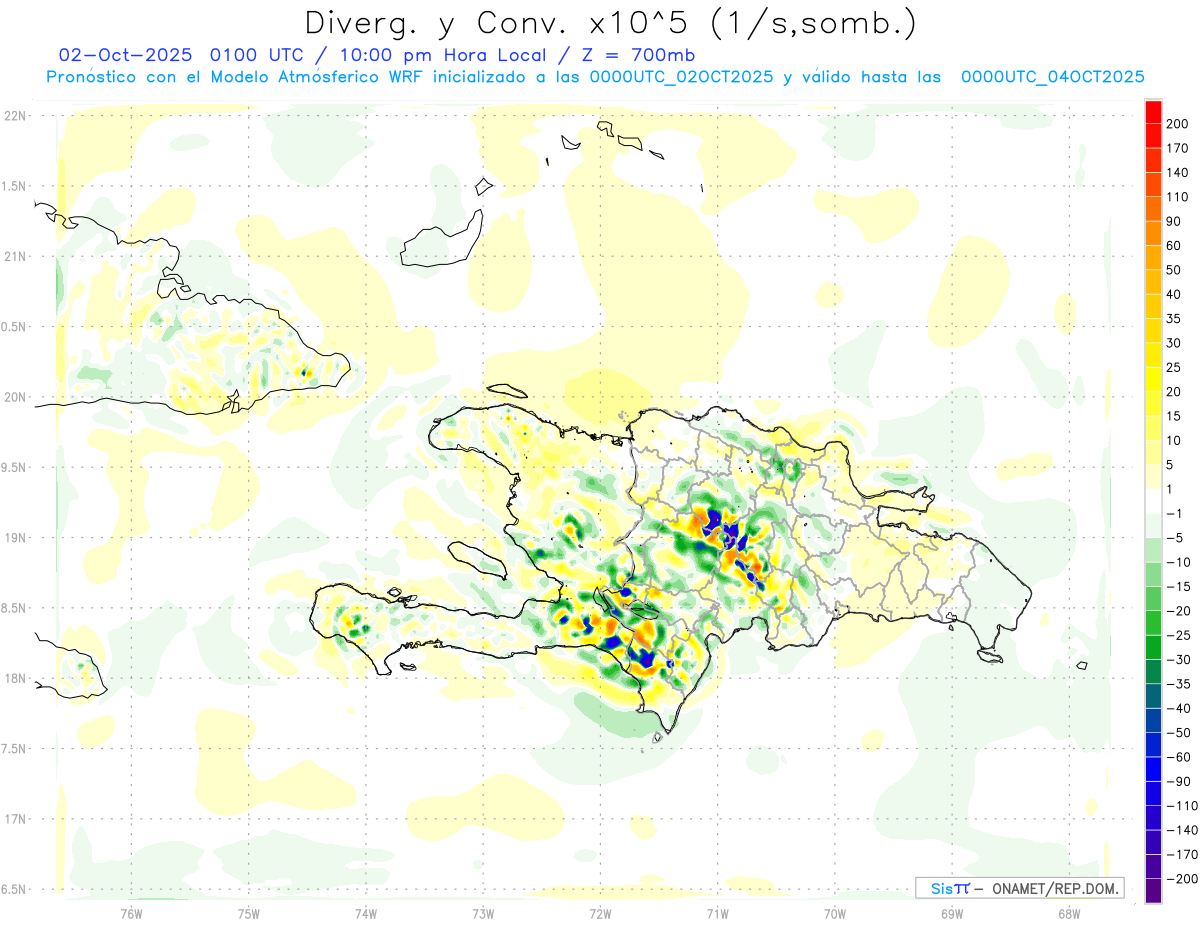
Task: Click the "71W" longitude label
Action: tap(717, 913)
